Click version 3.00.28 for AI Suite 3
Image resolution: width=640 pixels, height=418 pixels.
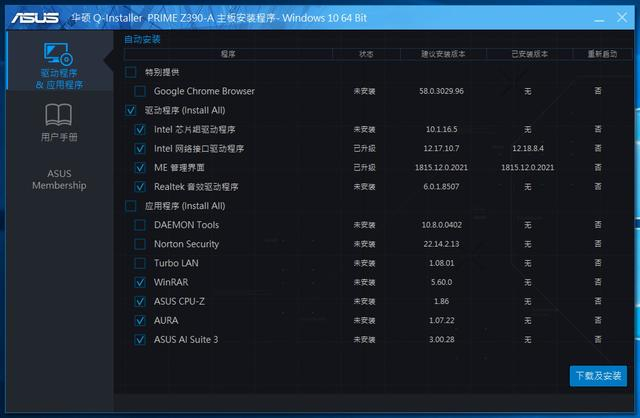[442, 340]
